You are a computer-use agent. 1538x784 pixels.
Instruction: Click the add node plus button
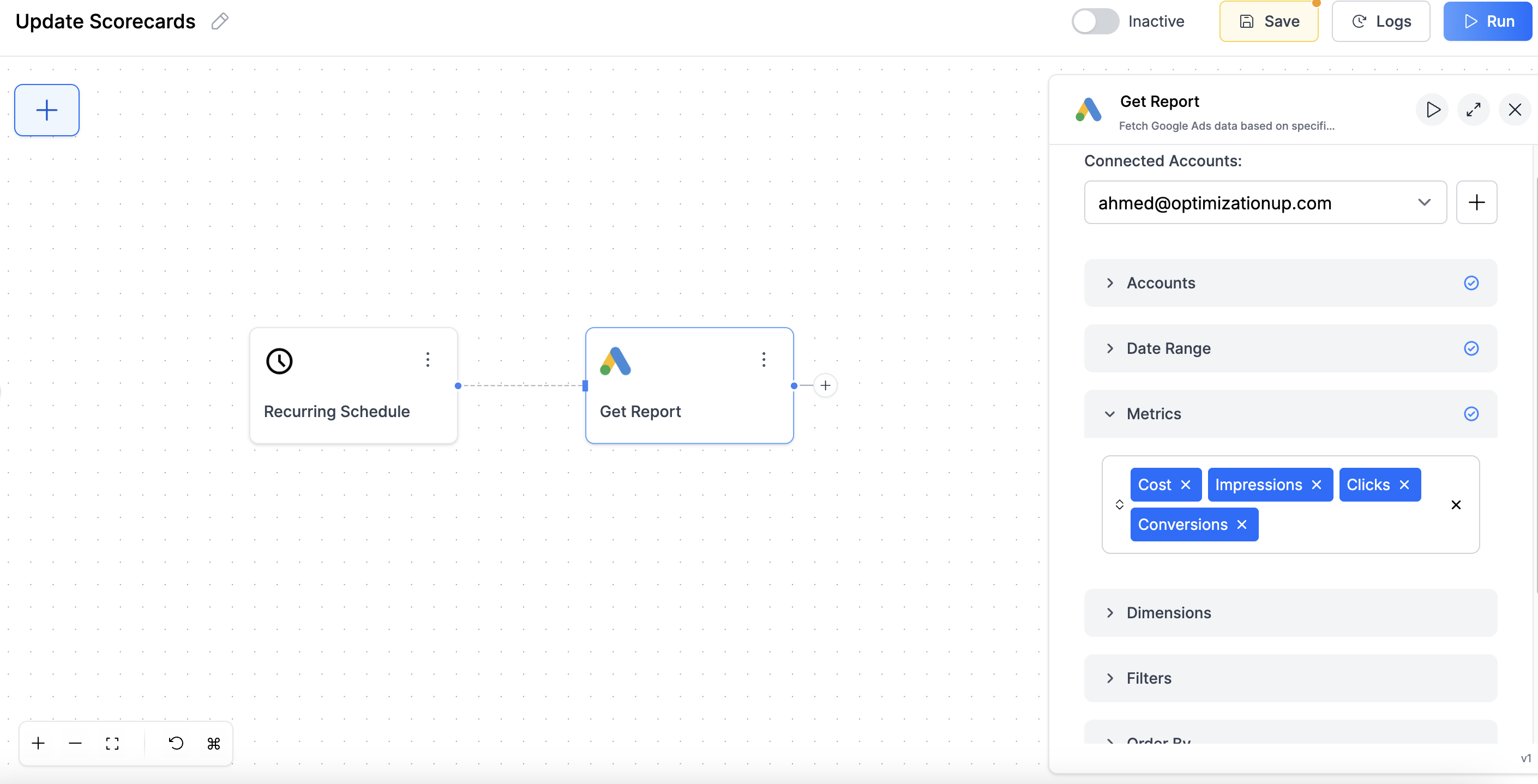coord(46,110)
